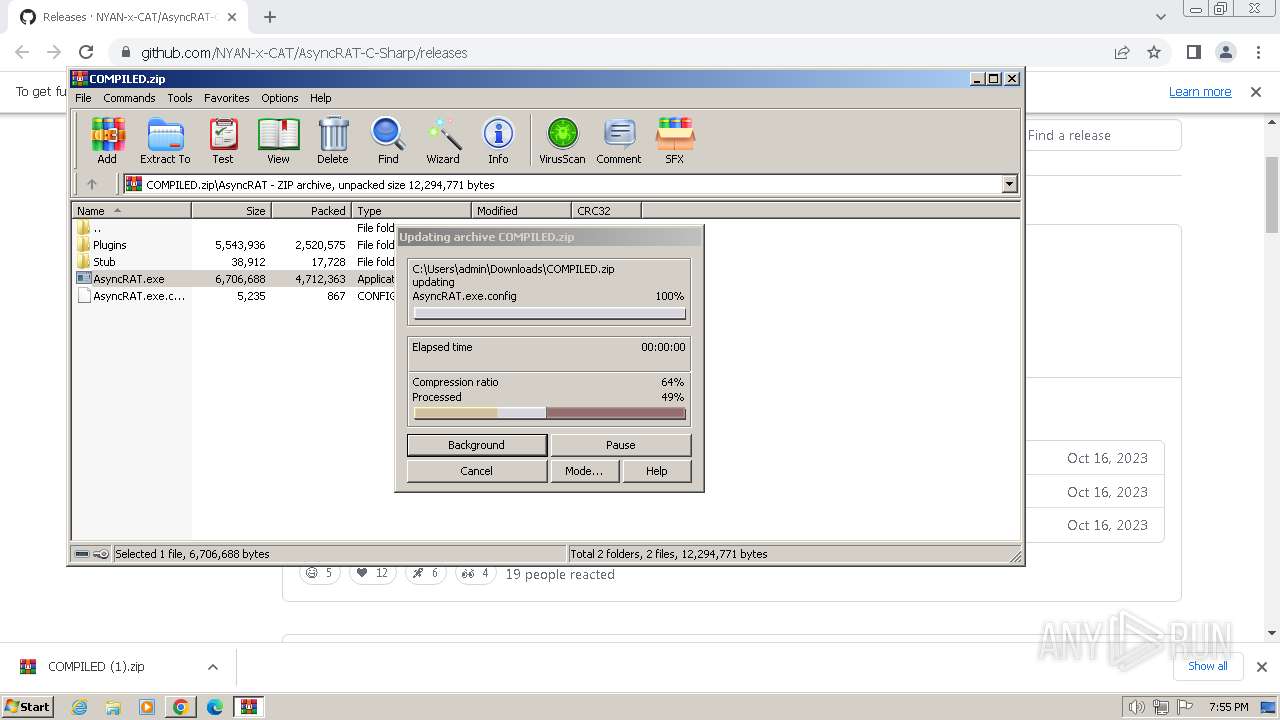1280x720 pixels.
Task: Click the Background button in update dialog
Action: coord(476,445)
